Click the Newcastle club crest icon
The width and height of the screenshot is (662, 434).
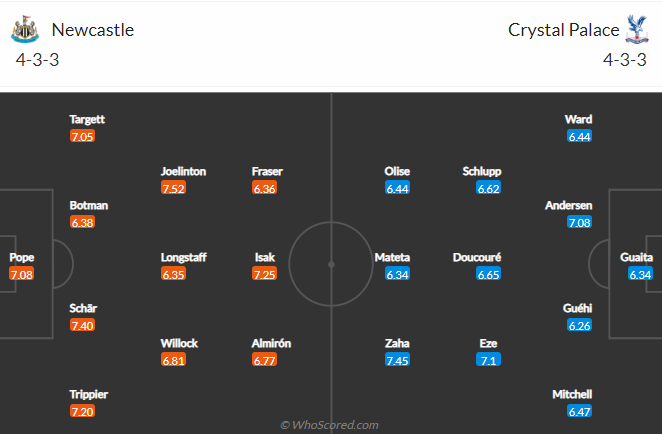point(25,29)
